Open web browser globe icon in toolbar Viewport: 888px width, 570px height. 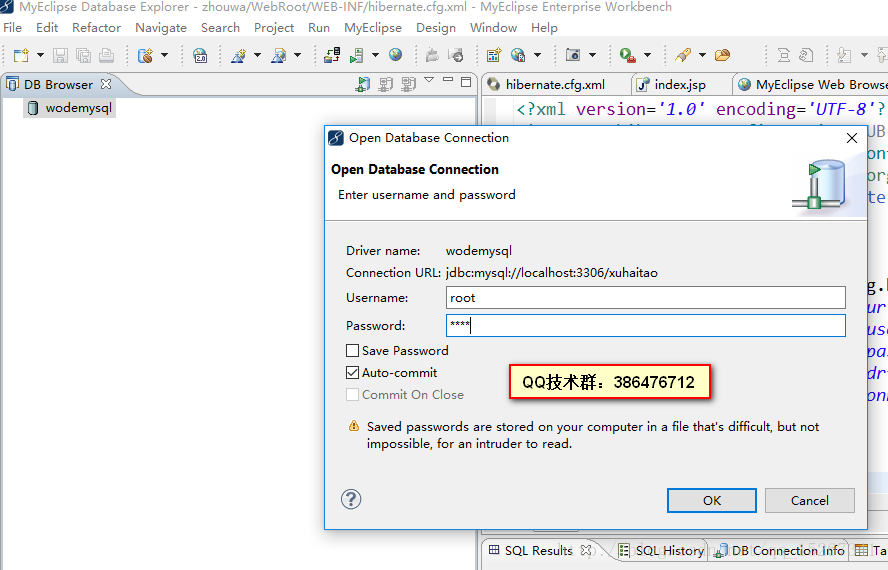click(395, 54)
